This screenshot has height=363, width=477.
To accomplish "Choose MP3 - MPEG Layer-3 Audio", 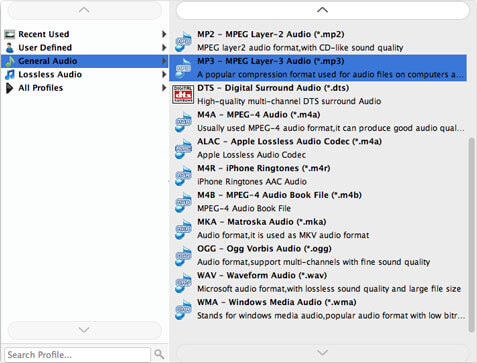I will [x=271, y=61].
